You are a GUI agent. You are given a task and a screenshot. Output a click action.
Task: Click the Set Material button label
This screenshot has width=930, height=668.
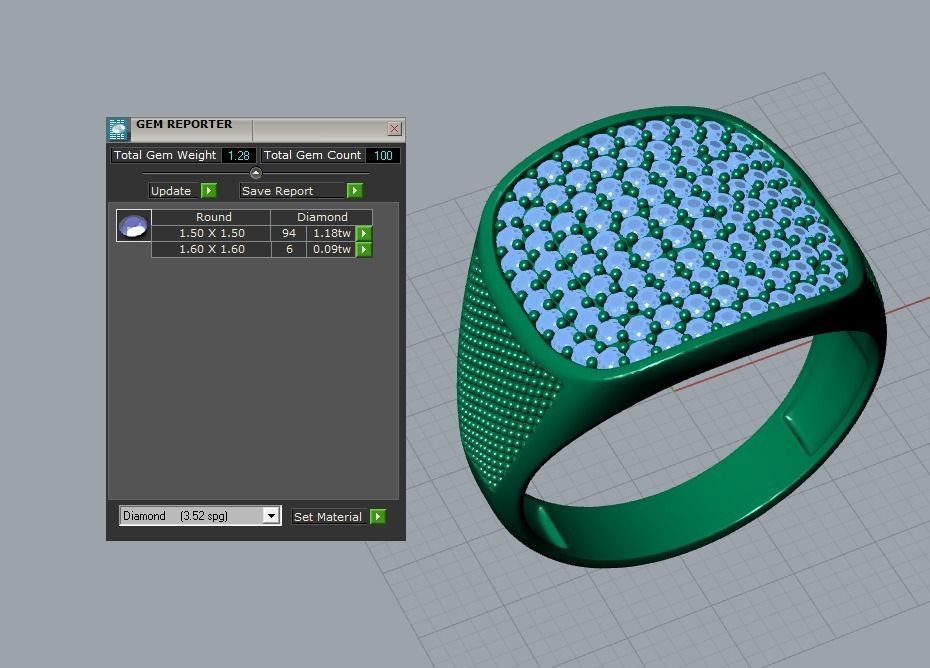click(x=330, y=517)
